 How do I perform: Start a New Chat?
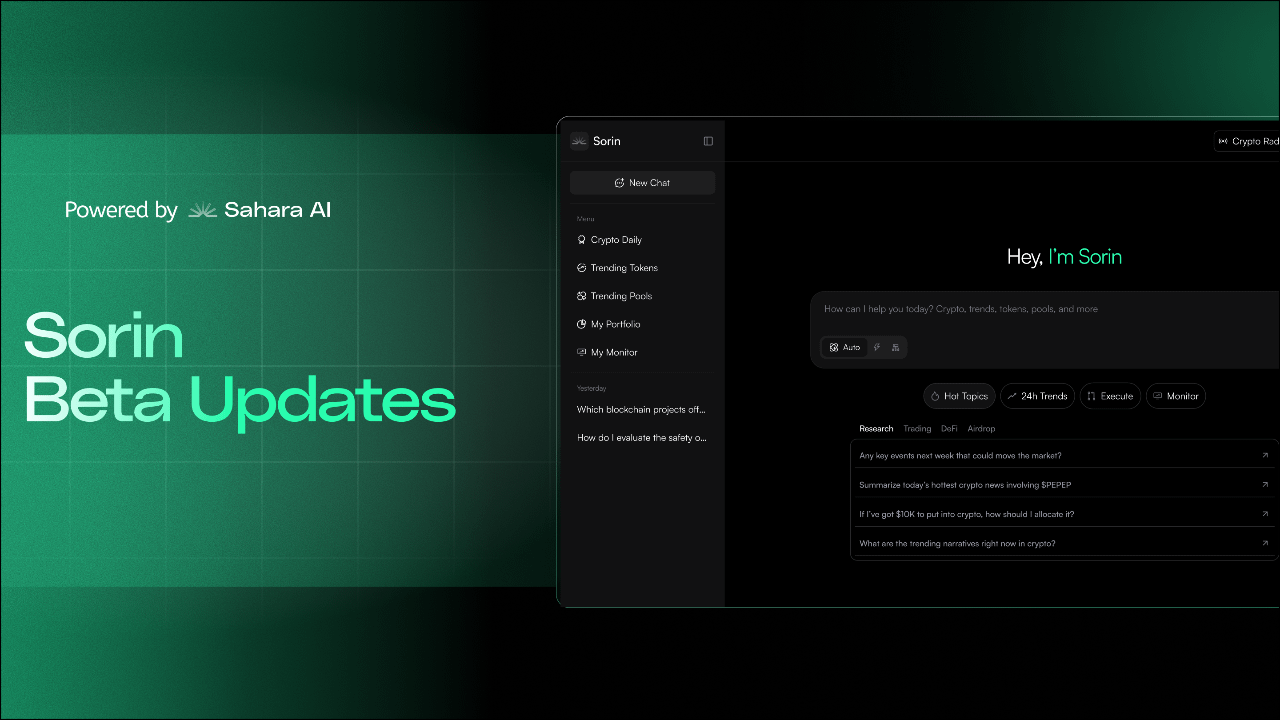[642, 183]
